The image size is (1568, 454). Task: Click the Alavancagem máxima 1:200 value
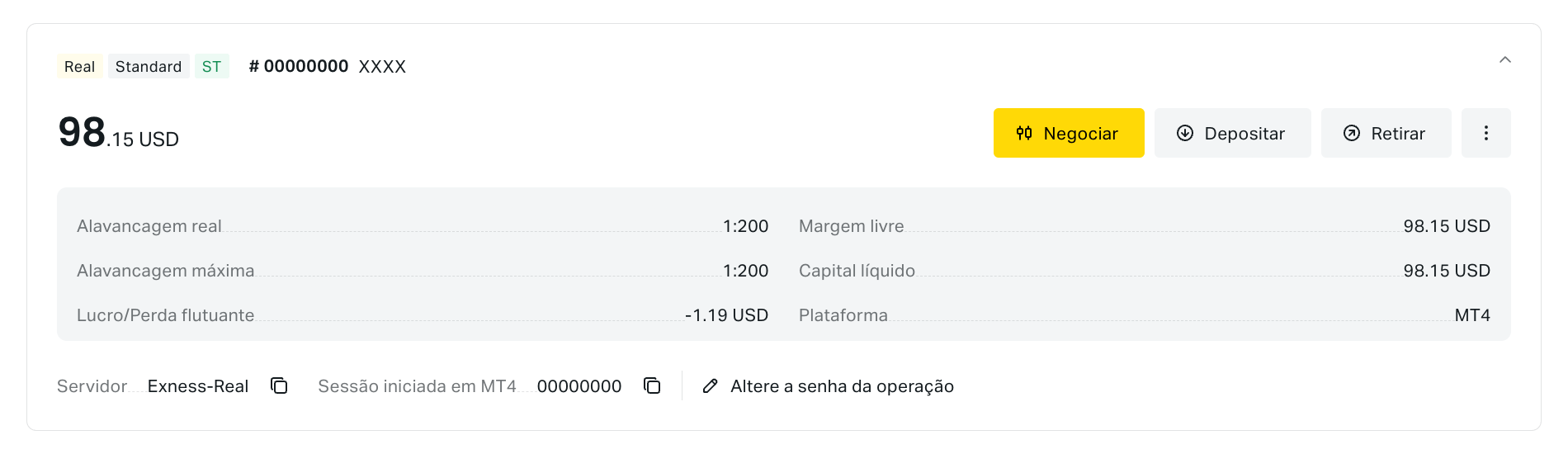tap(745, 271)
